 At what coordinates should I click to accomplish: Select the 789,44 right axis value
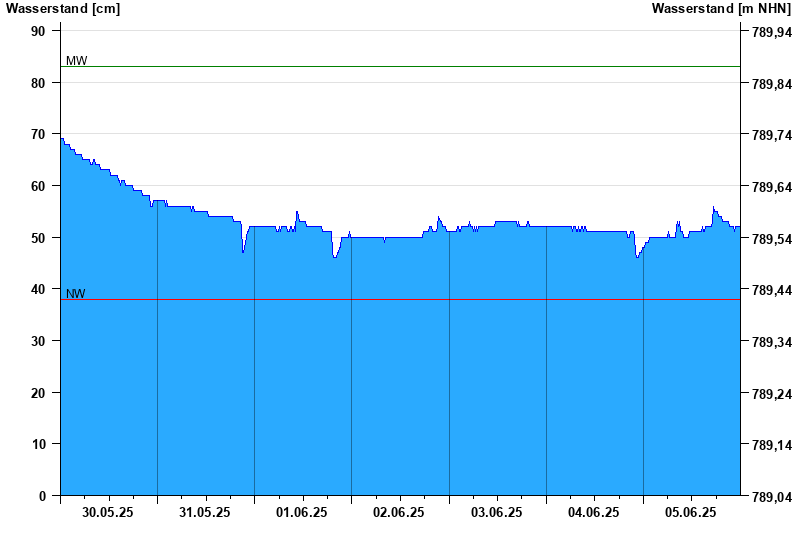coord(771,290)
